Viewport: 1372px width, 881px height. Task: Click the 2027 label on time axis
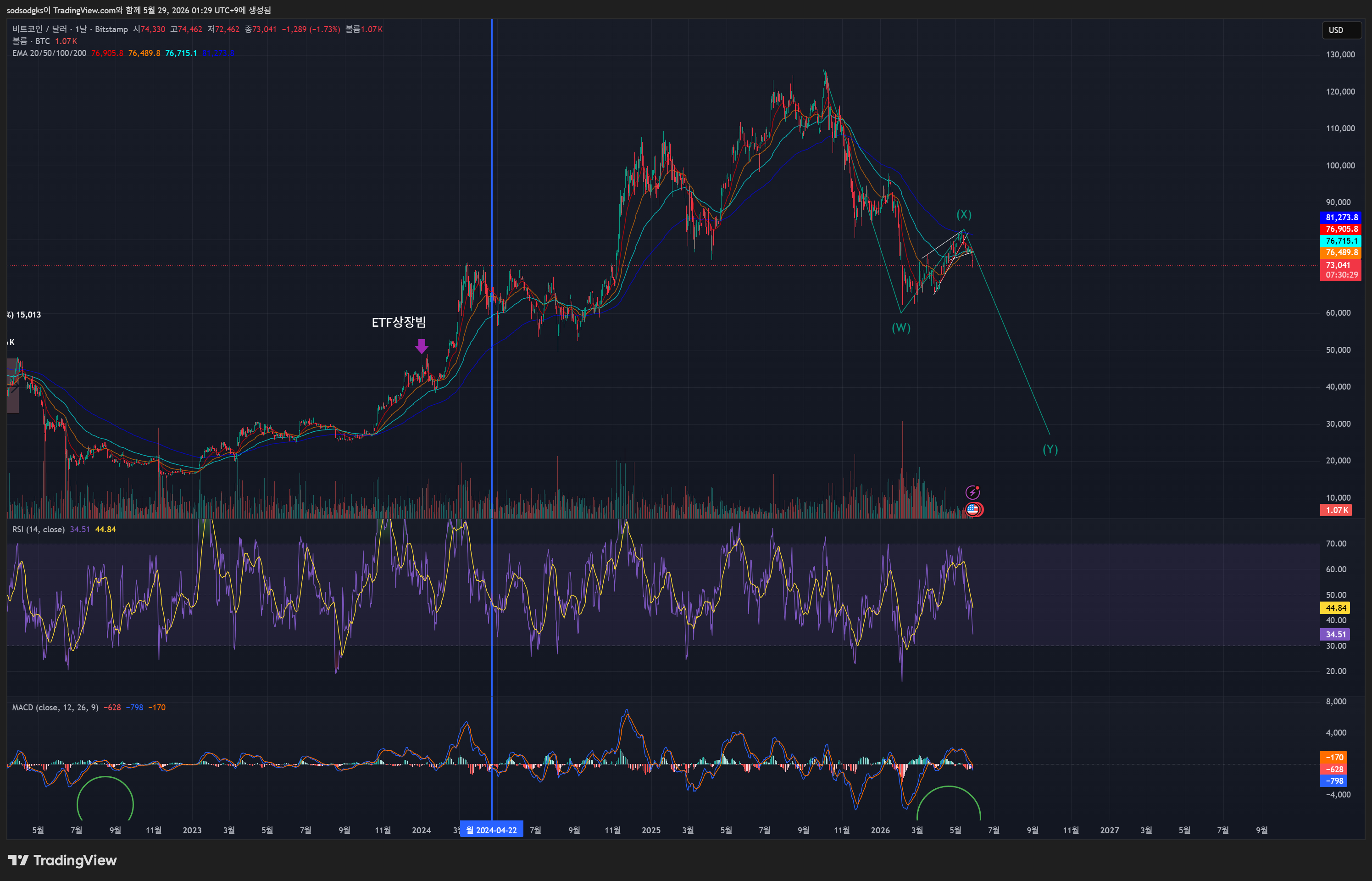(x=1110, y=830)
